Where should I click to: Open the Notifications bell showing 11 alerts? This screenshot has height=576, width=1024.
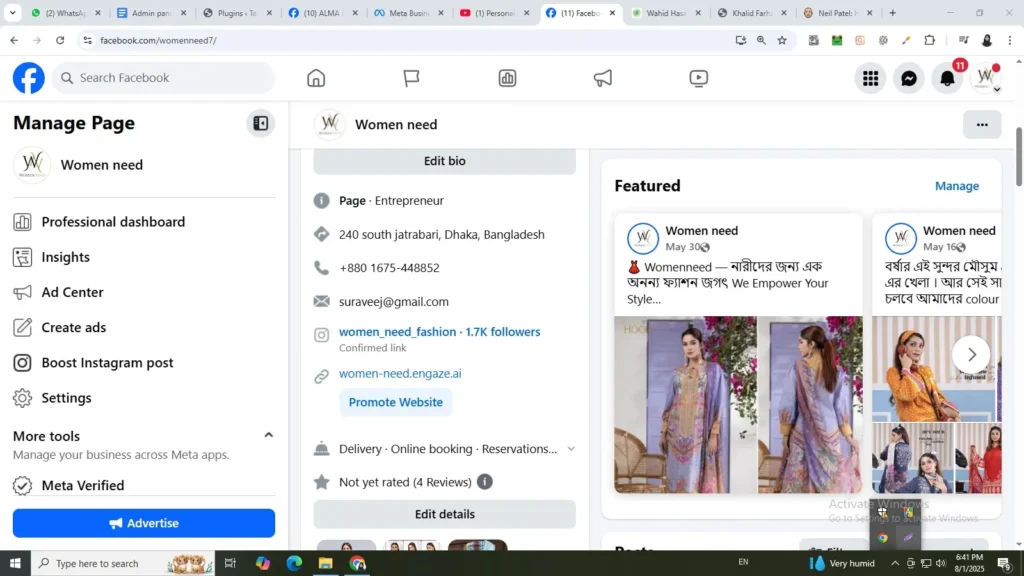[947, 77]
